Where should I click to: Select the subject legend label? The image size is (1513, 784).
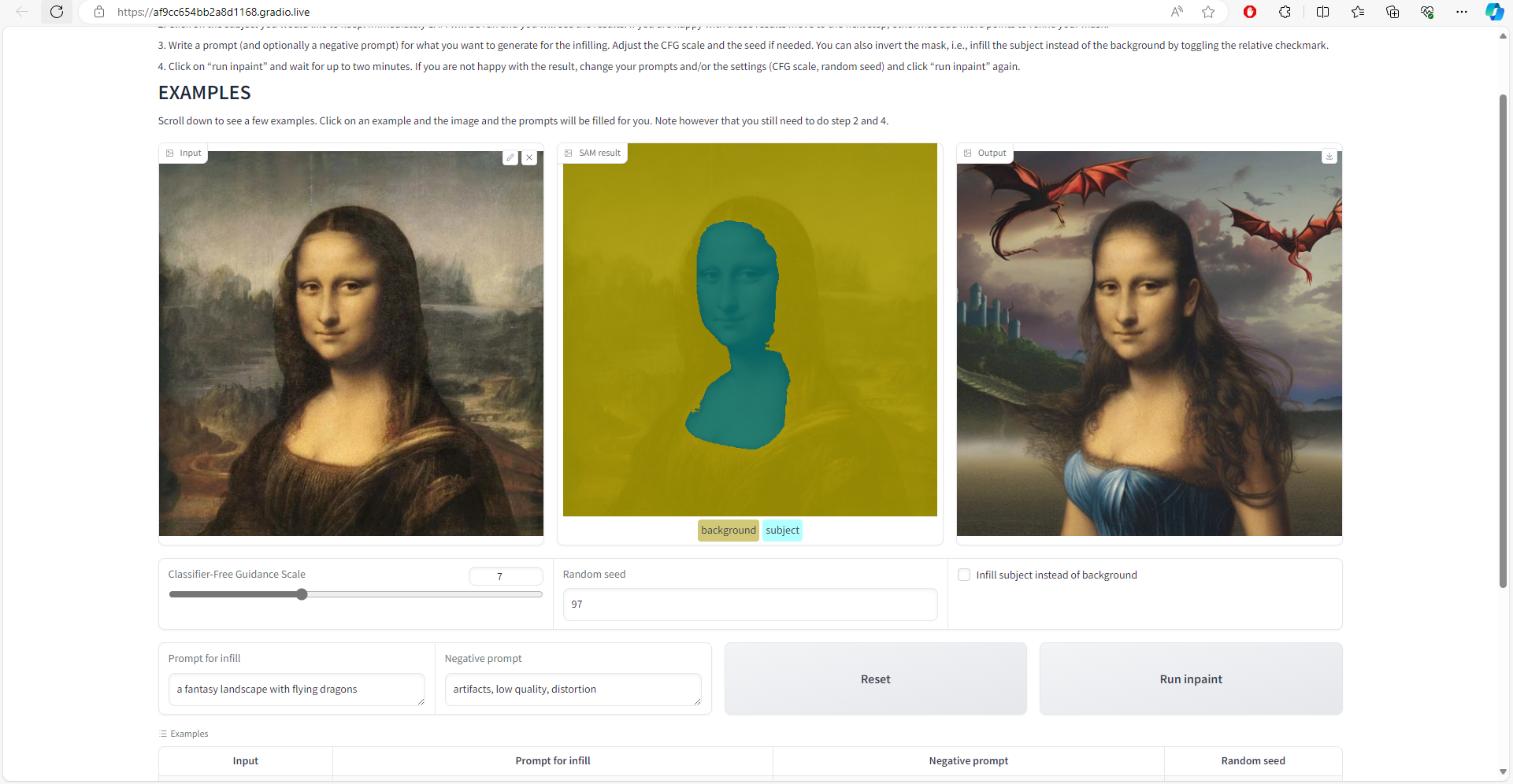click(782, 530)
